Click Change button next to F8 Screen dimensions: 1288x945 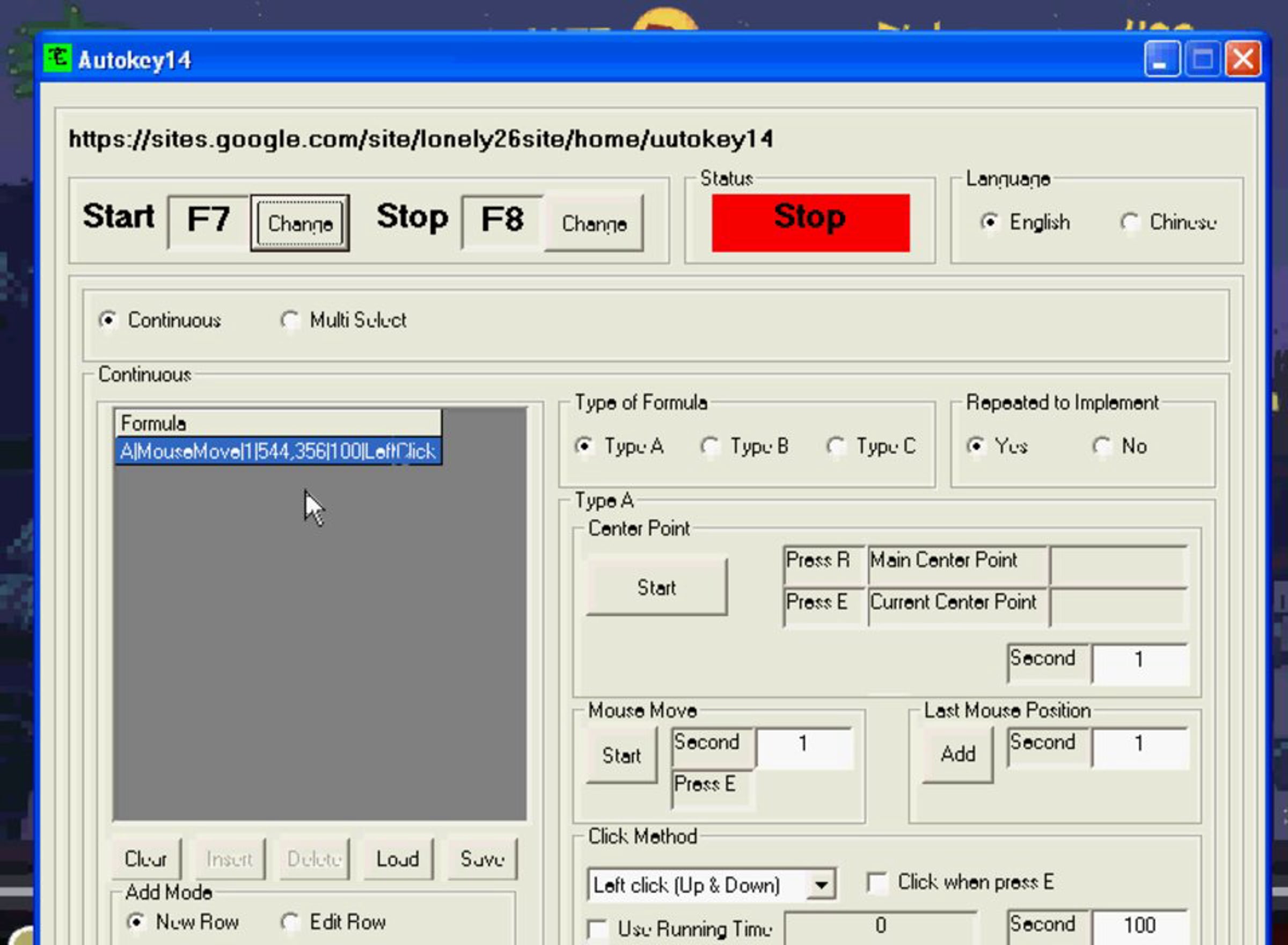click(x=594, y=223)
